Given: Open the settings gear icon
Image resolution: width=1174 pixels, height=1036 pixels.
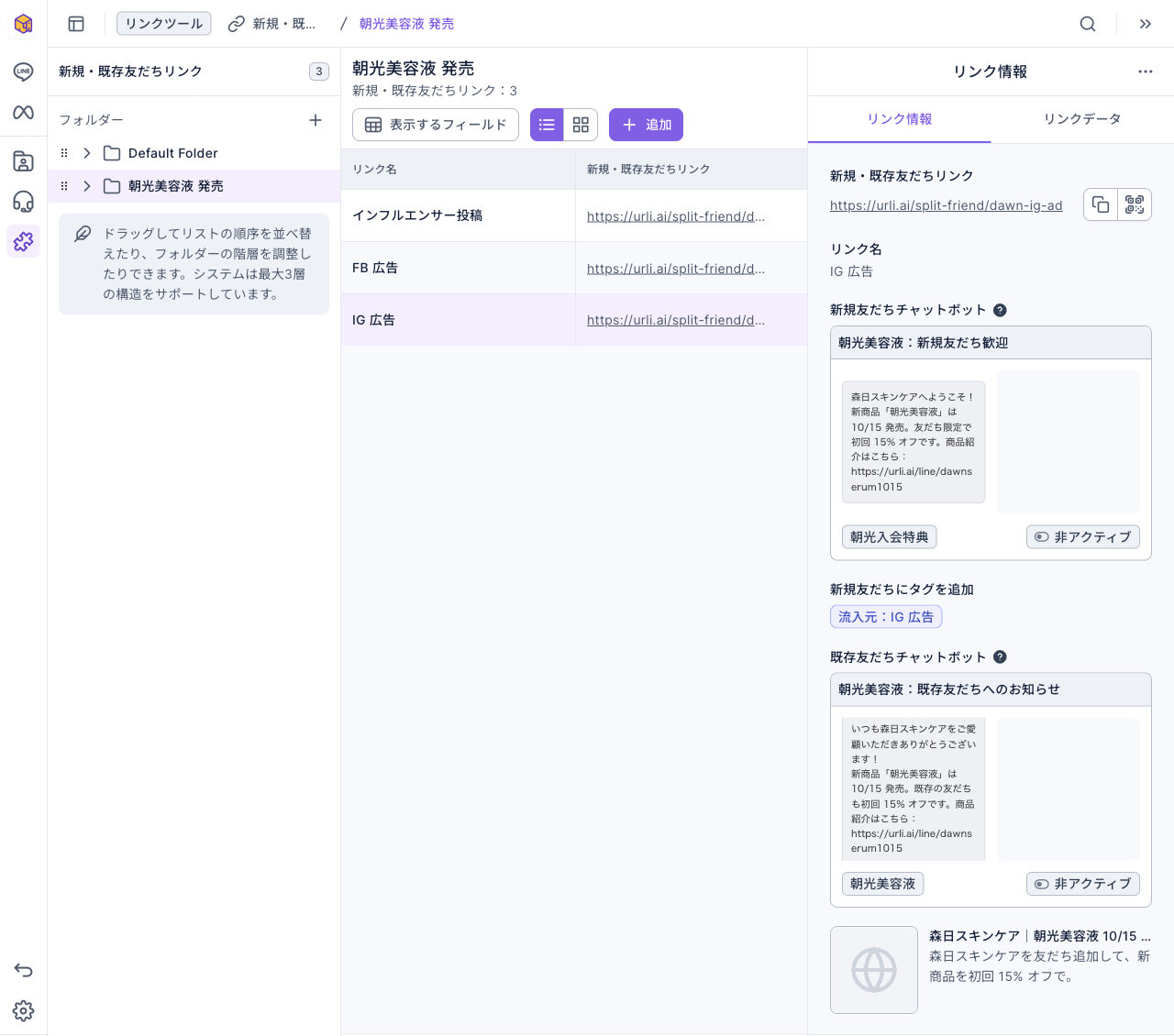Looking at the screenshot, I should pos(23,1010).
